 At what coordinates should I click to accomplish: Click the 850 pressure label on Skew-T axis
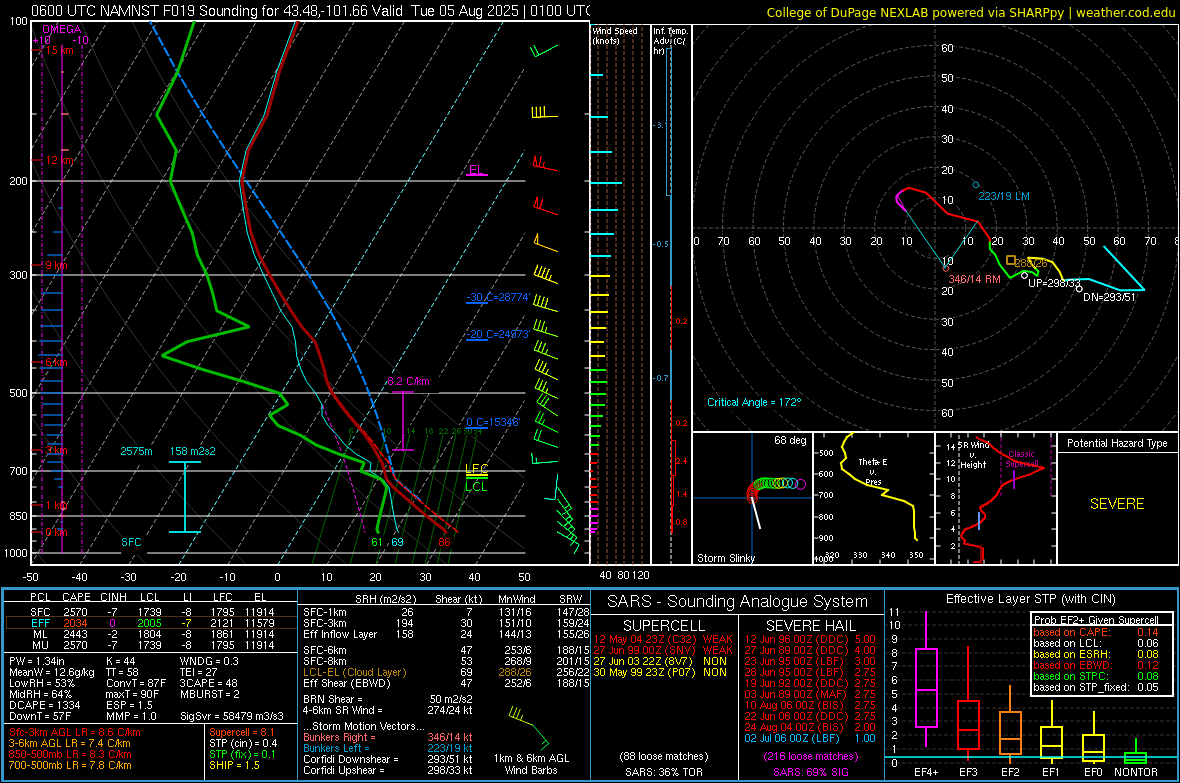coord(18,516)
